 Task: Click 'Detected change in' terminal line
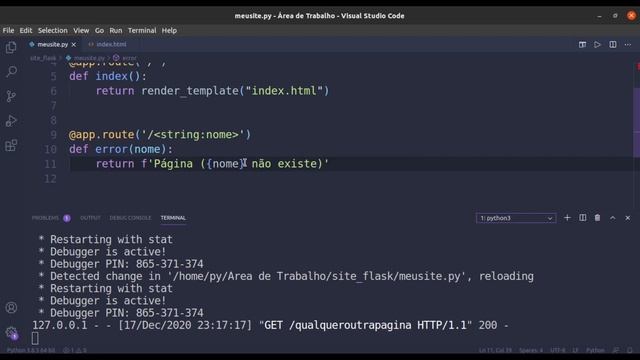tap(286, 276)
